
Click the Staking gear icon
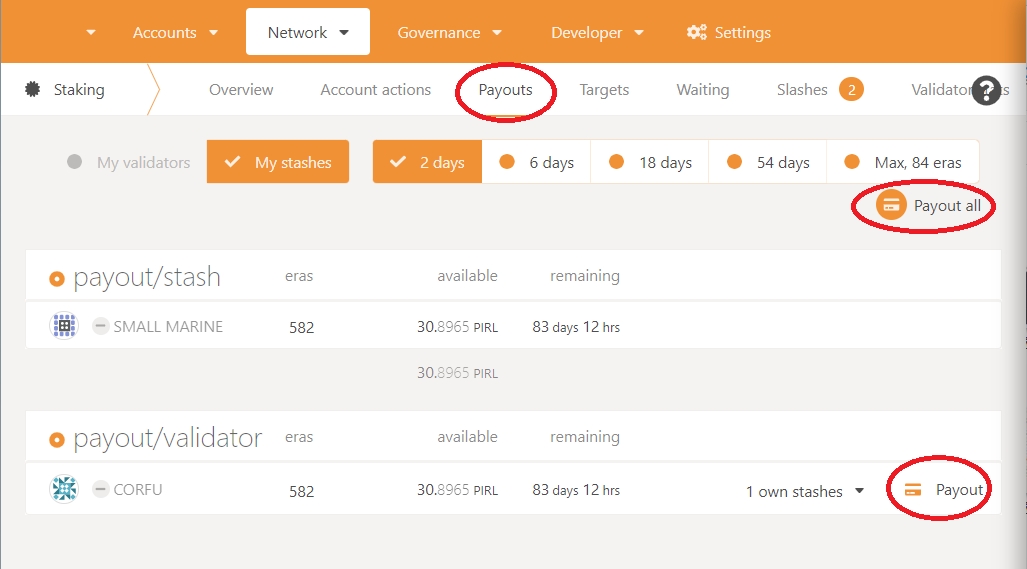pyautogui.click(x=33, y=90)
